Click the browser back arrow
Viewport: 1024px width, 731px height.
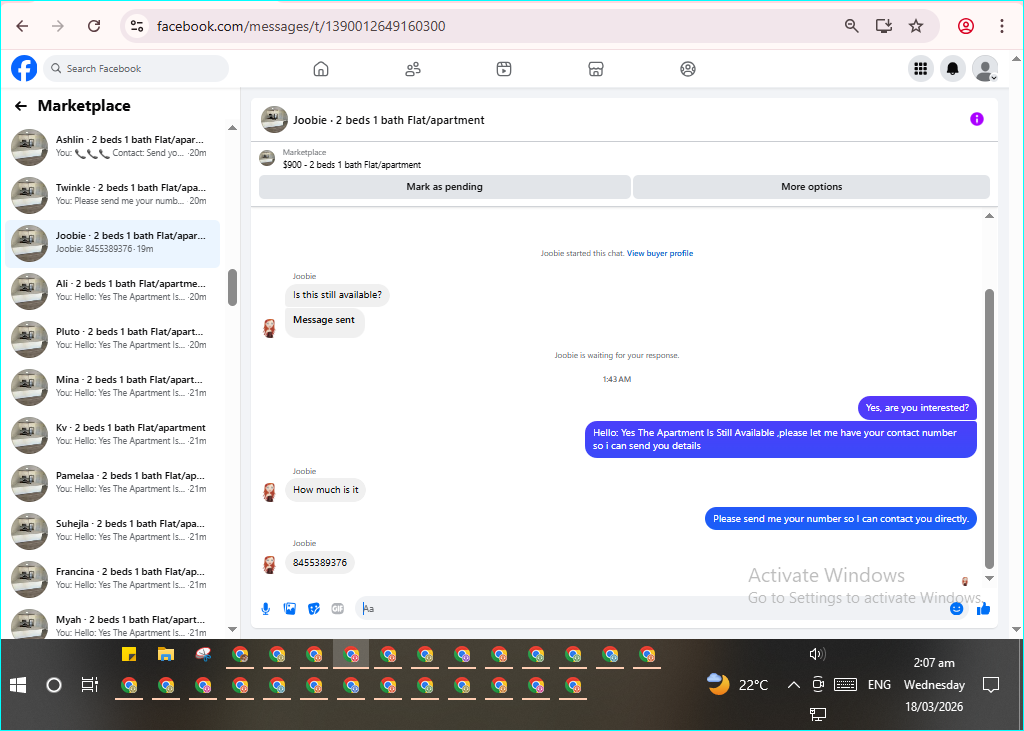22,26
